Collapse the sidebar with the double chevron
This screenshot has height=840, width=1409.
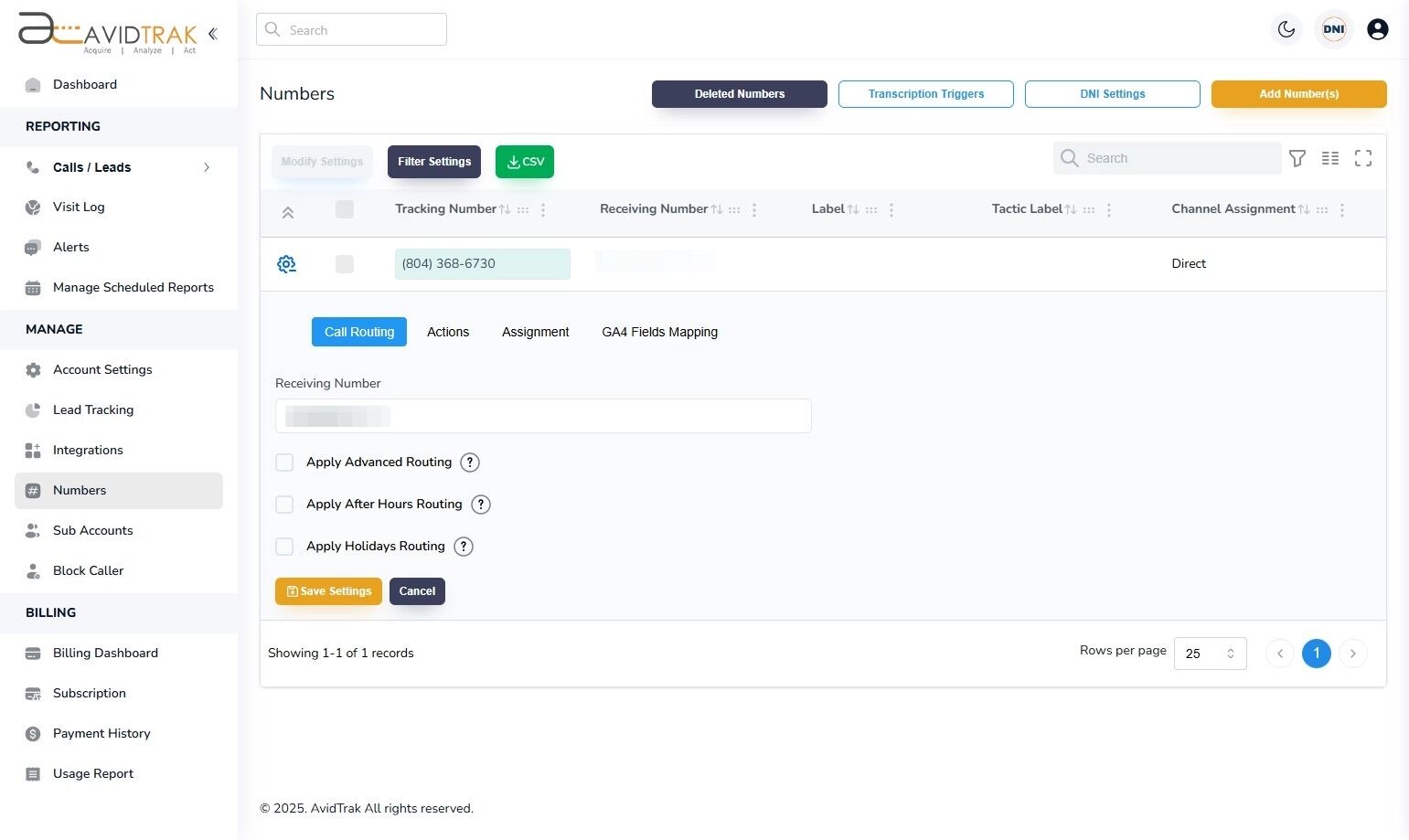click(x=212, y=34)
